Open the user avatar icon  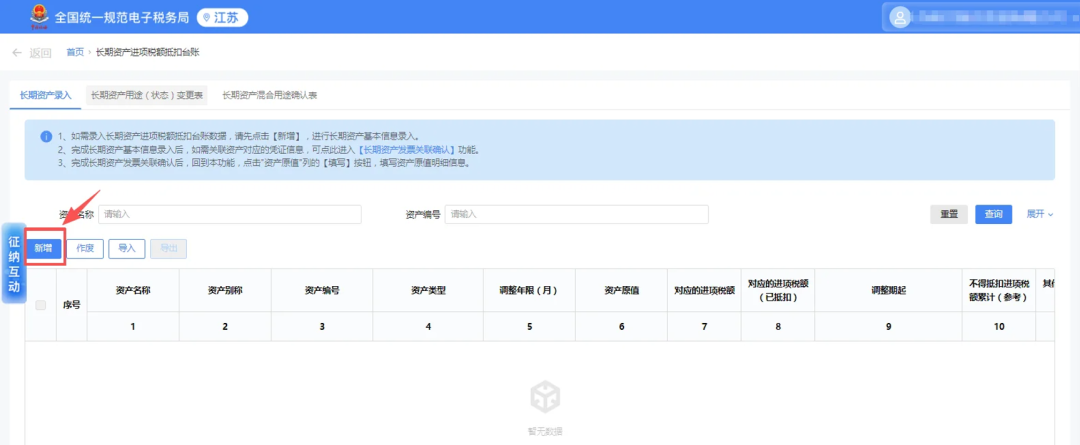point(899,17)
